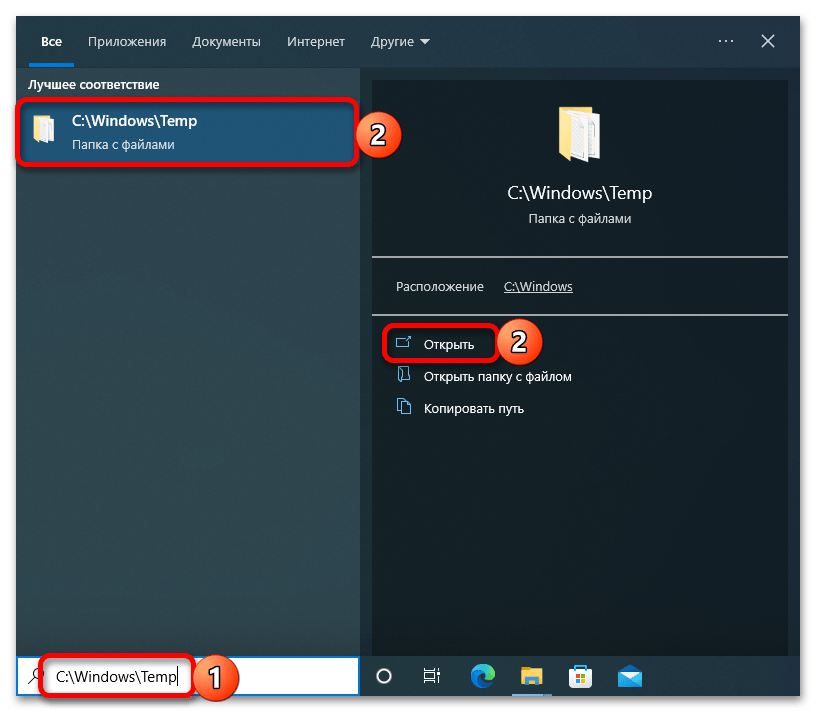816x712 pixels.
Task: Follow the C:\Windows location link
Action: click(x=538, y=286)
